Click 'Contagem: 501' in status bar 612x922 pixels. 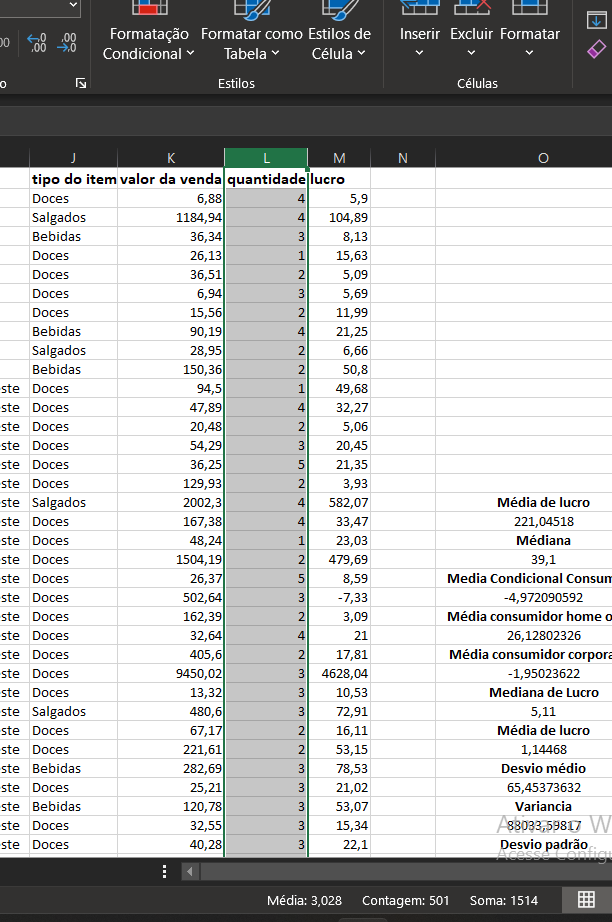(x=405, y=901)
